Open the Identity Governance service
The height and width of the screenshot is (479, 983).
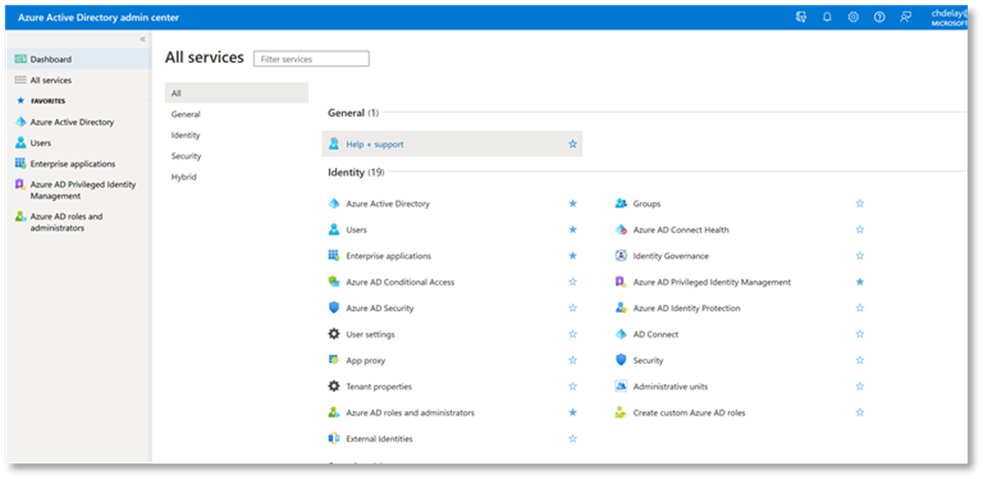pyautogui.click(x=671, y=256)
